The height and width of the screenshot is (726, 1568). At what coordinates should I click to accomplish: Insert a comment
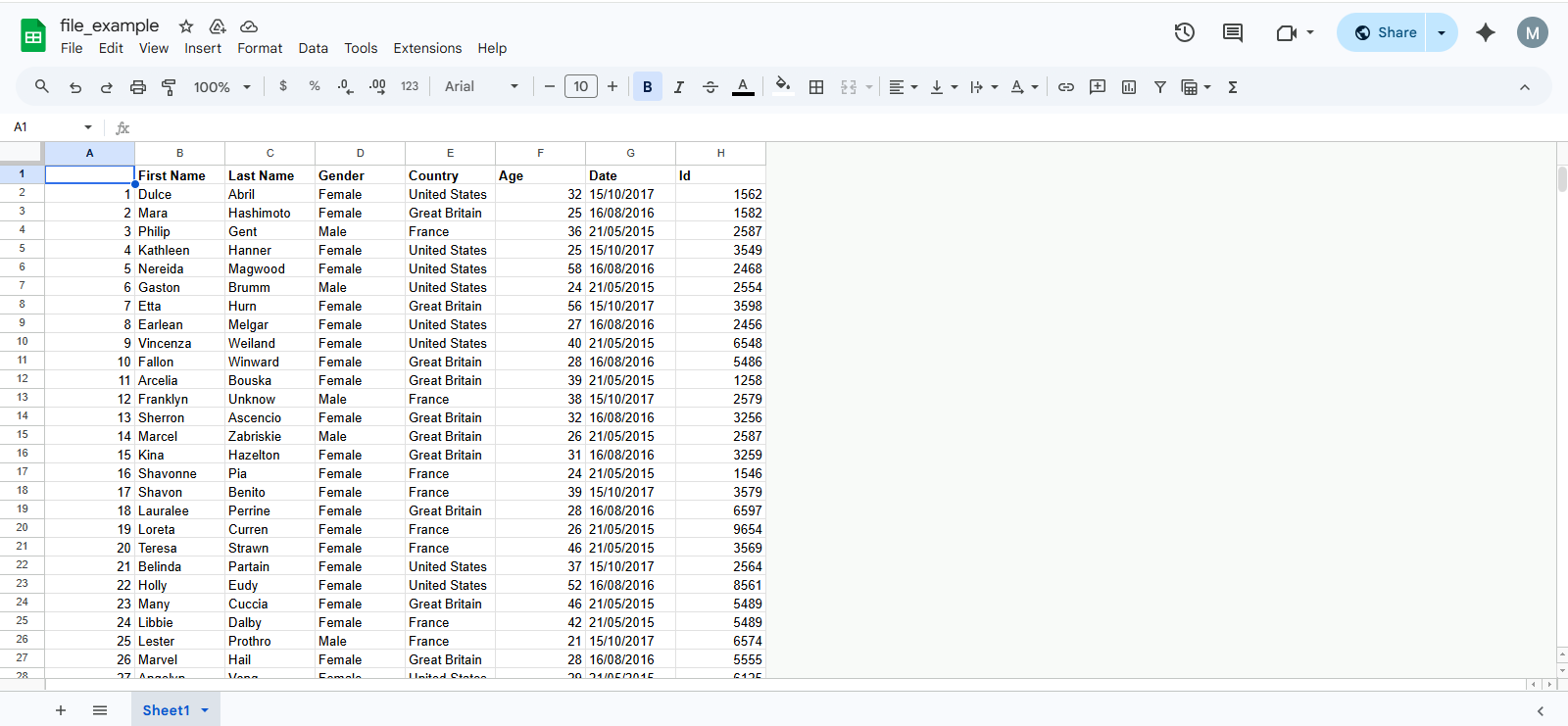pyautogui.click(x=1098, y=87)
